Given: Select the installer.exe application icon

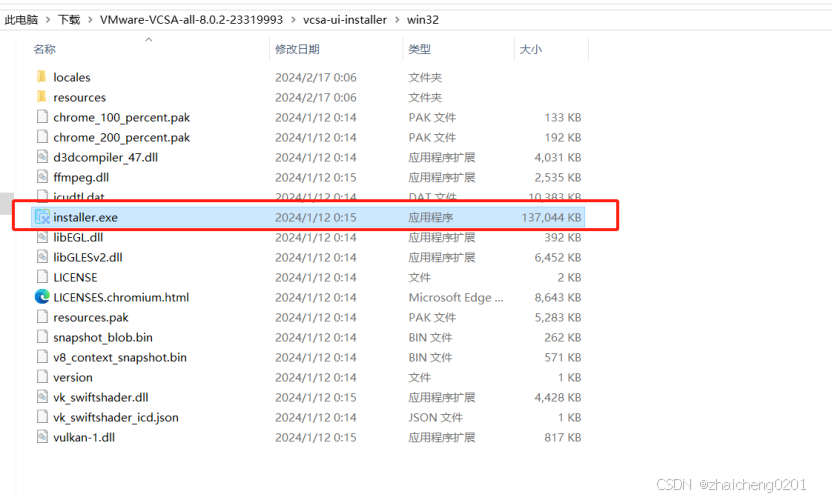Looking at the screenshot, I should 42,217.
